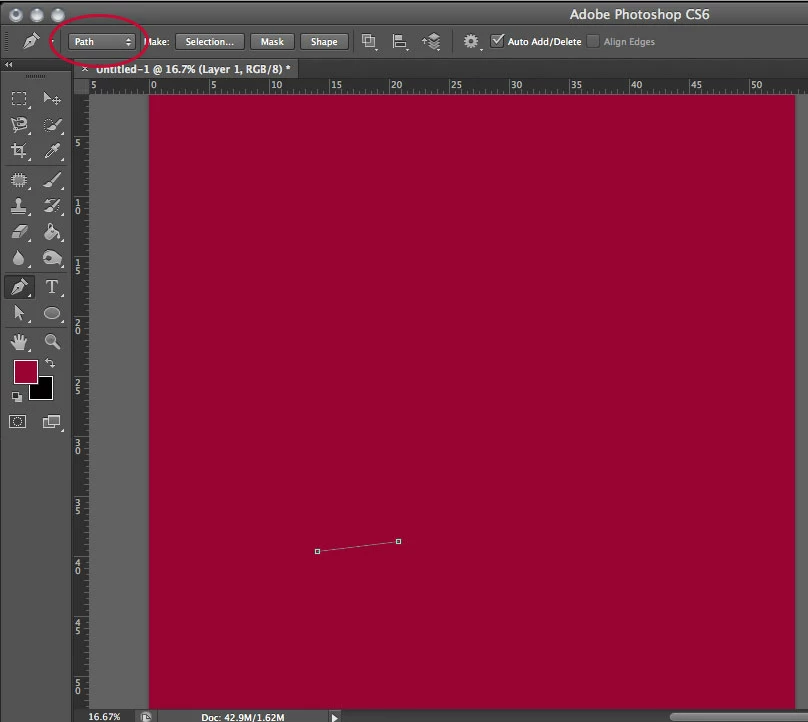
Task: Select the Blur tool
Action: [19, 258]
